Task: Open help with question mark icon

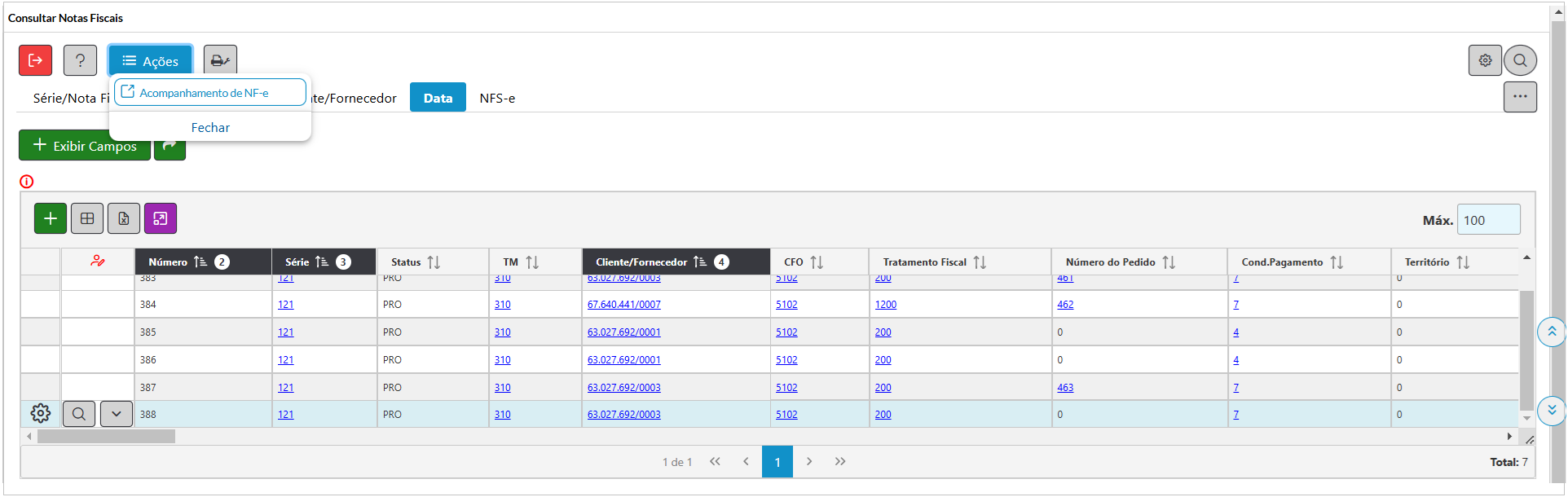Action: pyautogui.click(x=80, y=60)
